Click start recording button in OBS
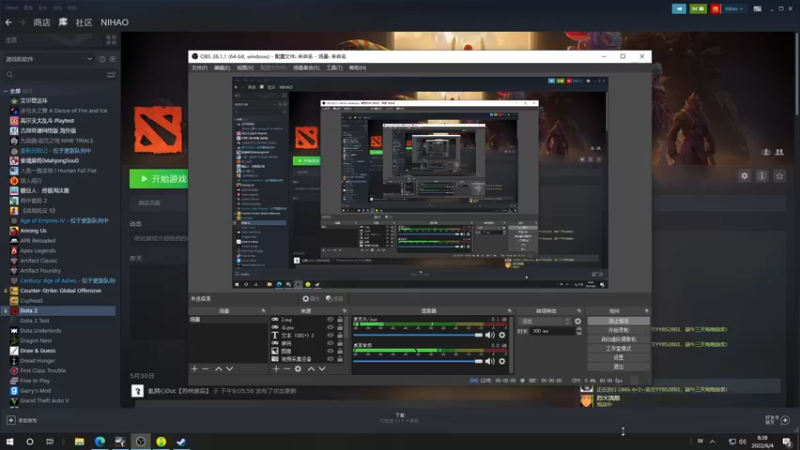 [x=618, y=330]
